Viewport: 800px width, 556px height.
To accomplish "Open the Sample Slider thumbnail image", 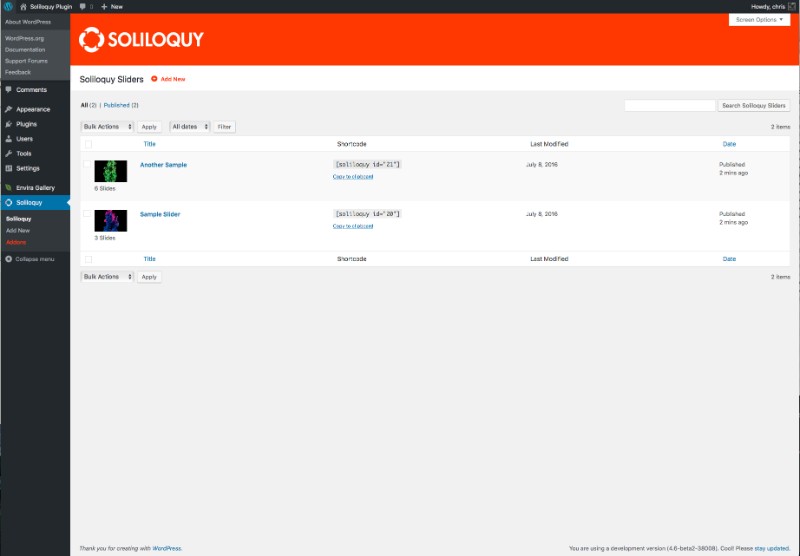I will tap(111, 221).
